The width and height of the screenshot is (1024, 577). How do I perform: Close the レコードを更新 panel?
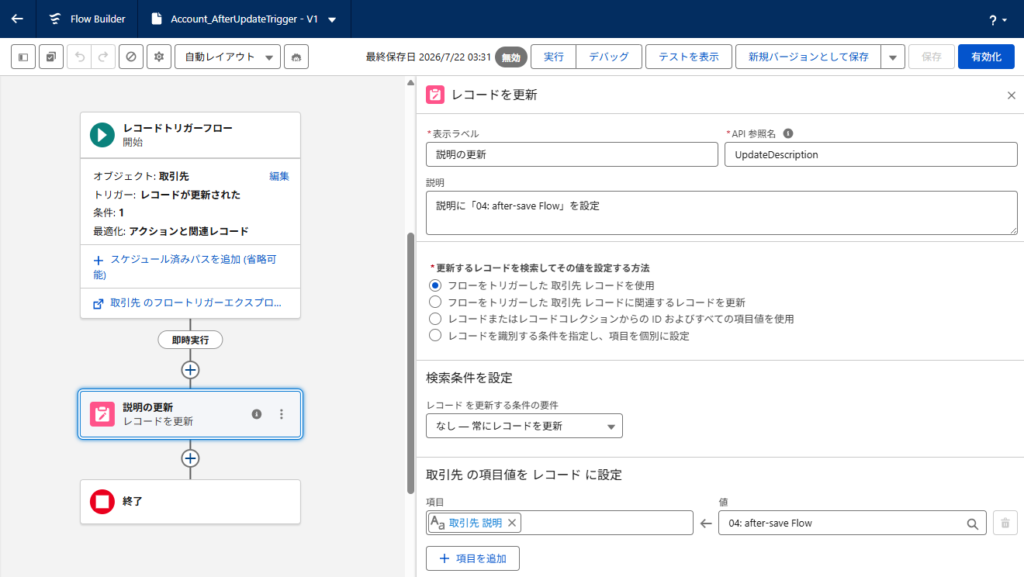[x=1011, y=95]
